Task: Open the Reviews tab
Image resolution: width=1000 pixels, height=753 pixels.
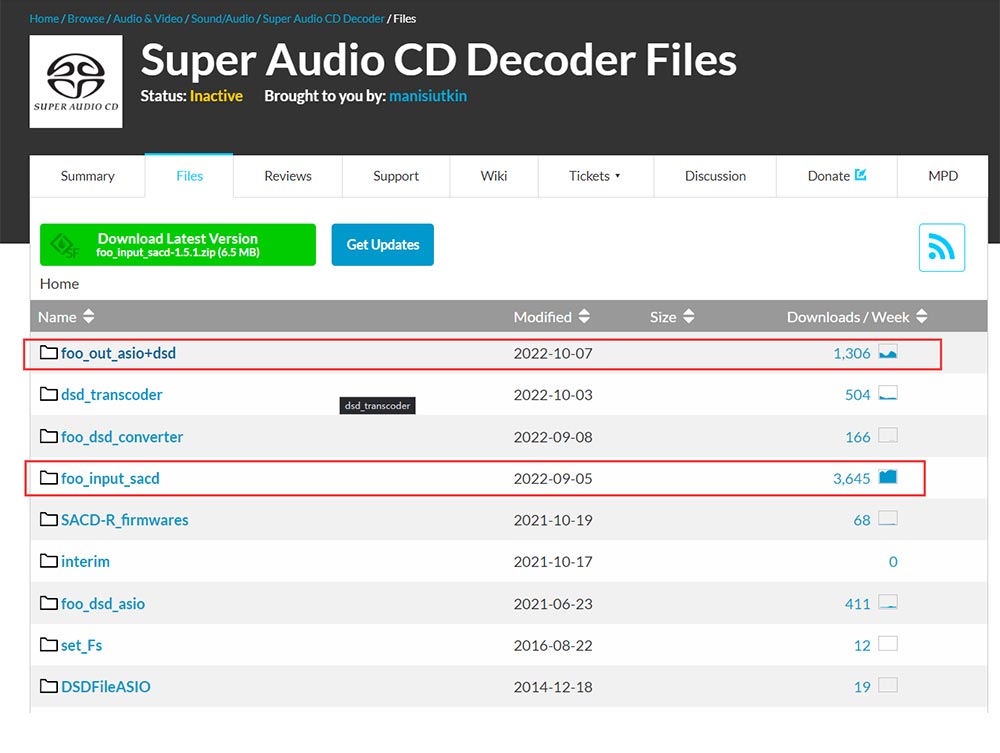Action: [x=288, y=176]
